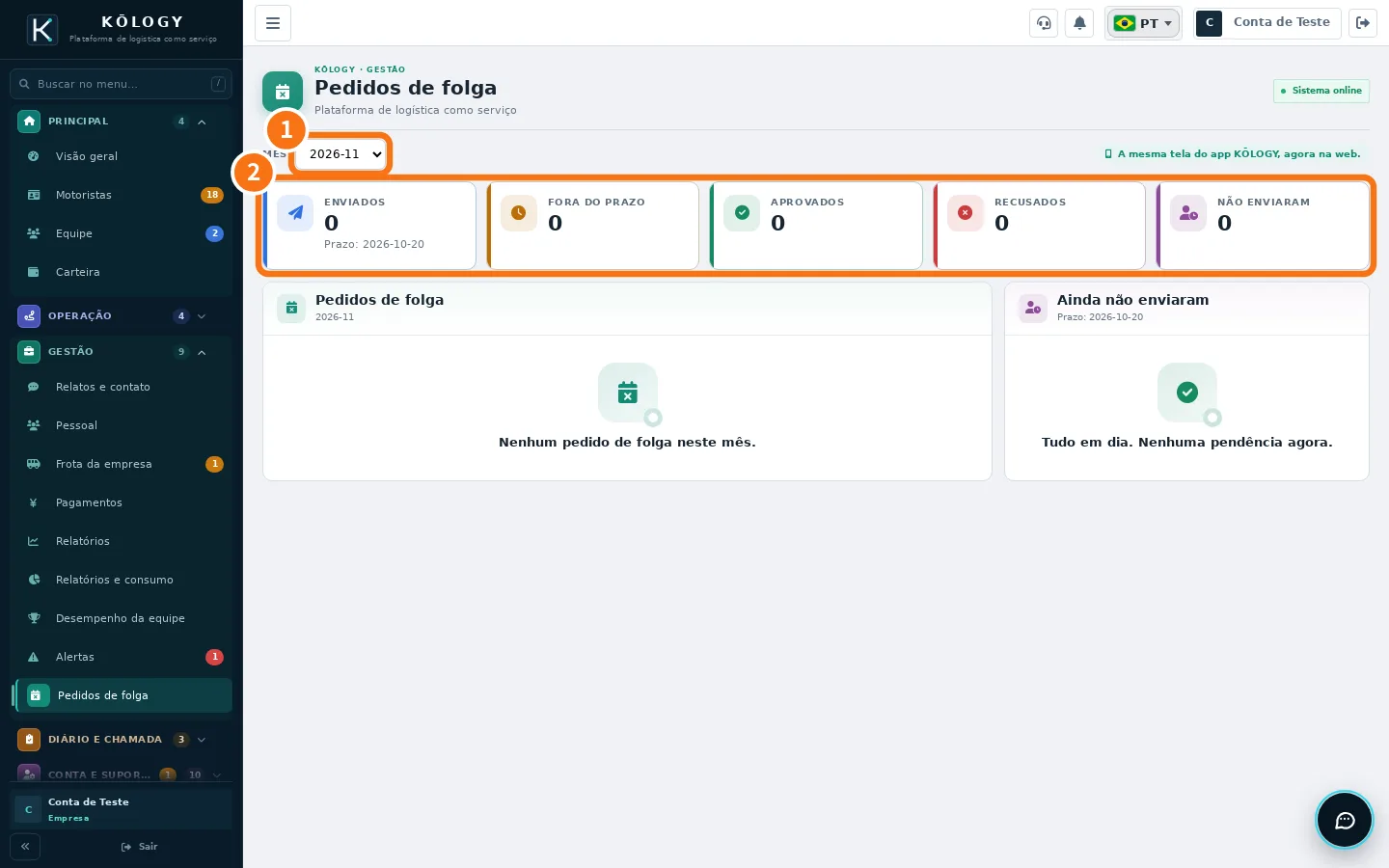This screenshot has width=1389, height=868.
Task: Click Motoristas badge 18
Action: pos(212,195)
